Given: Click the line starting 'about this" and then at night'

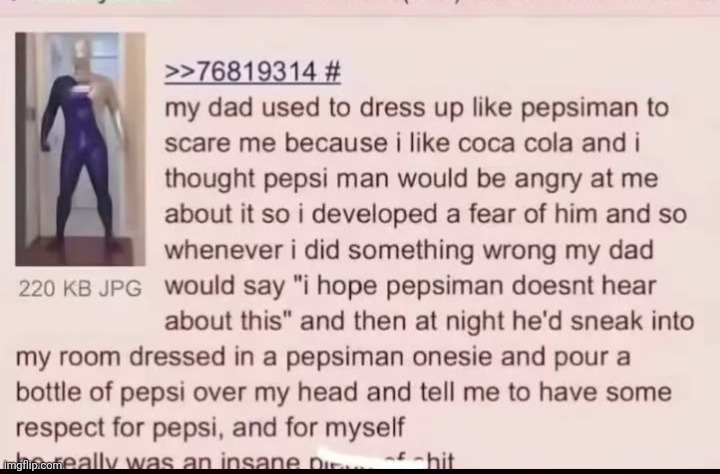Looking at the screenshot, I should point(429,321).
